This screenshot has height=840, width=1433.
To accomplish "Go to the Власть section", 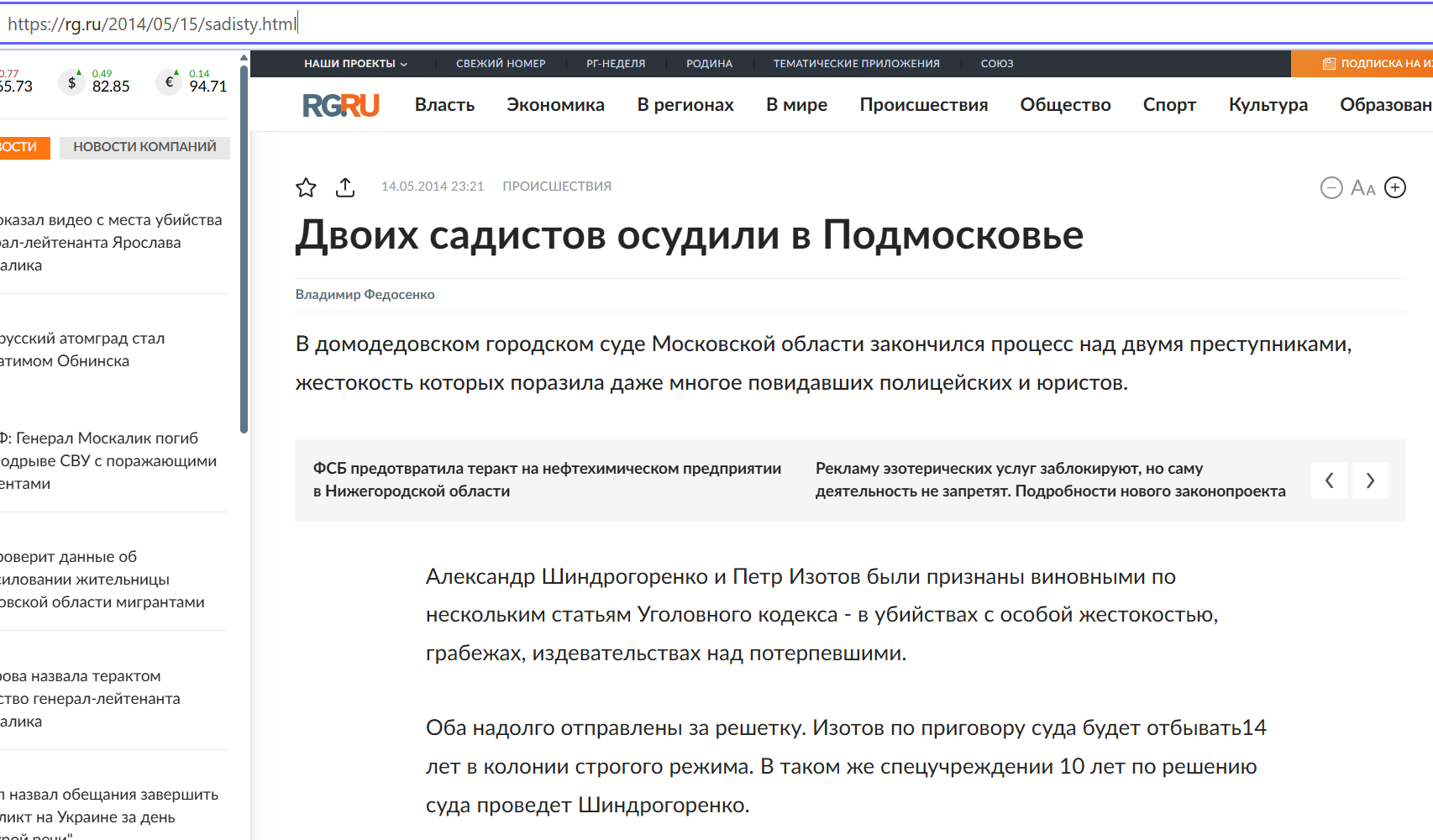I will coord(444,105).
